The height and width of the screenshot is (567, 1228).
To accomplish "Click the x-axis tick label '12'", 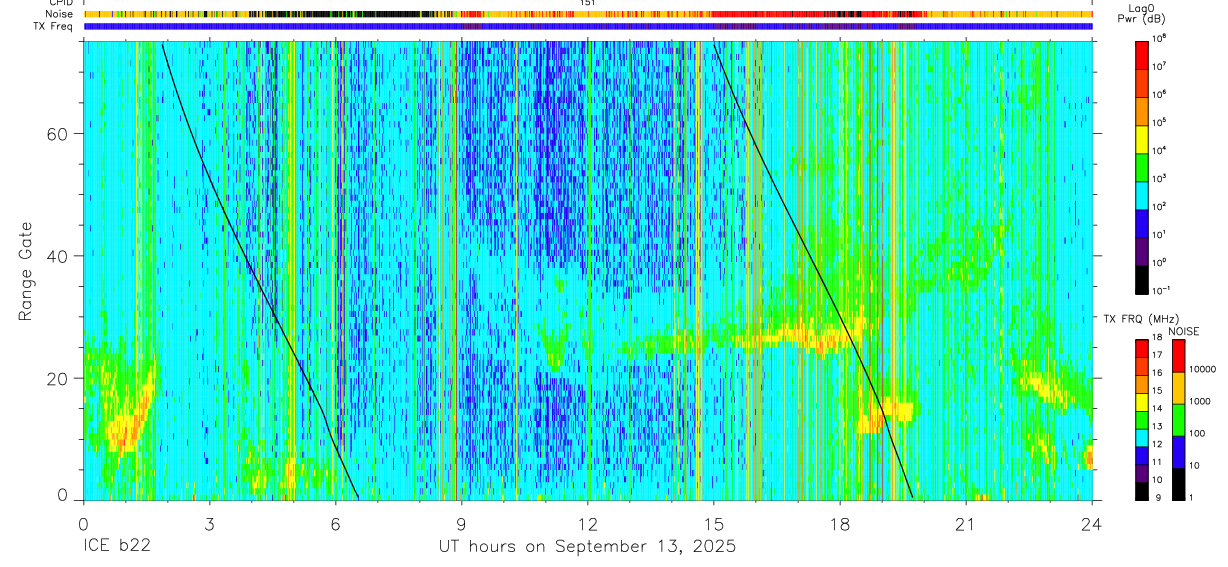I will click(588, 523).
